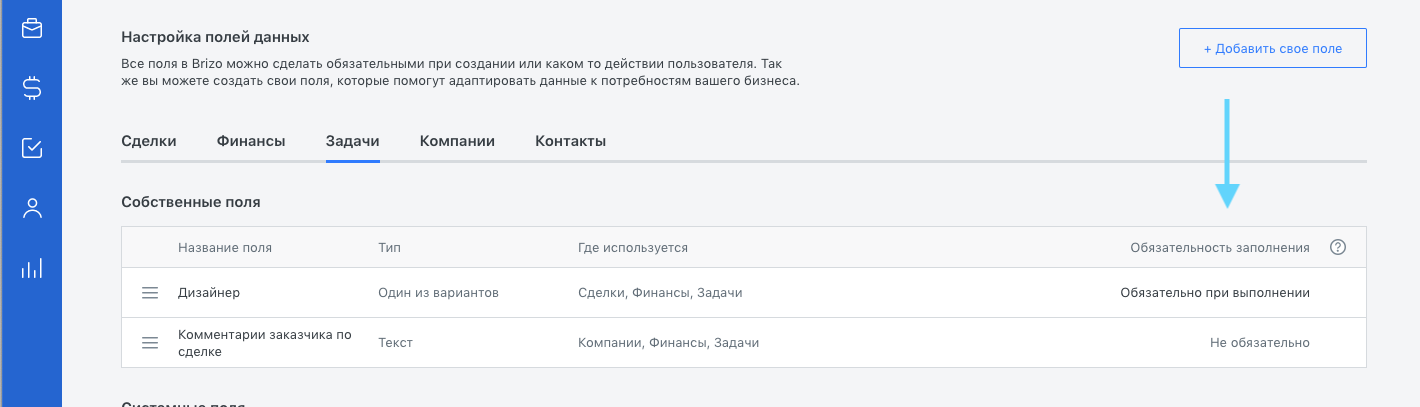Grab the drag handle for Комментарии заказчика row
This screenshot has height=407, width=1420.
click(x=150, y=343)
